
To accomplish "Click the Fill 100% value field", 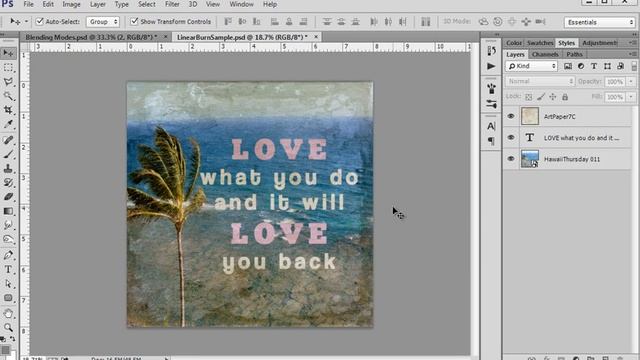I will click(x=615, y=97).
